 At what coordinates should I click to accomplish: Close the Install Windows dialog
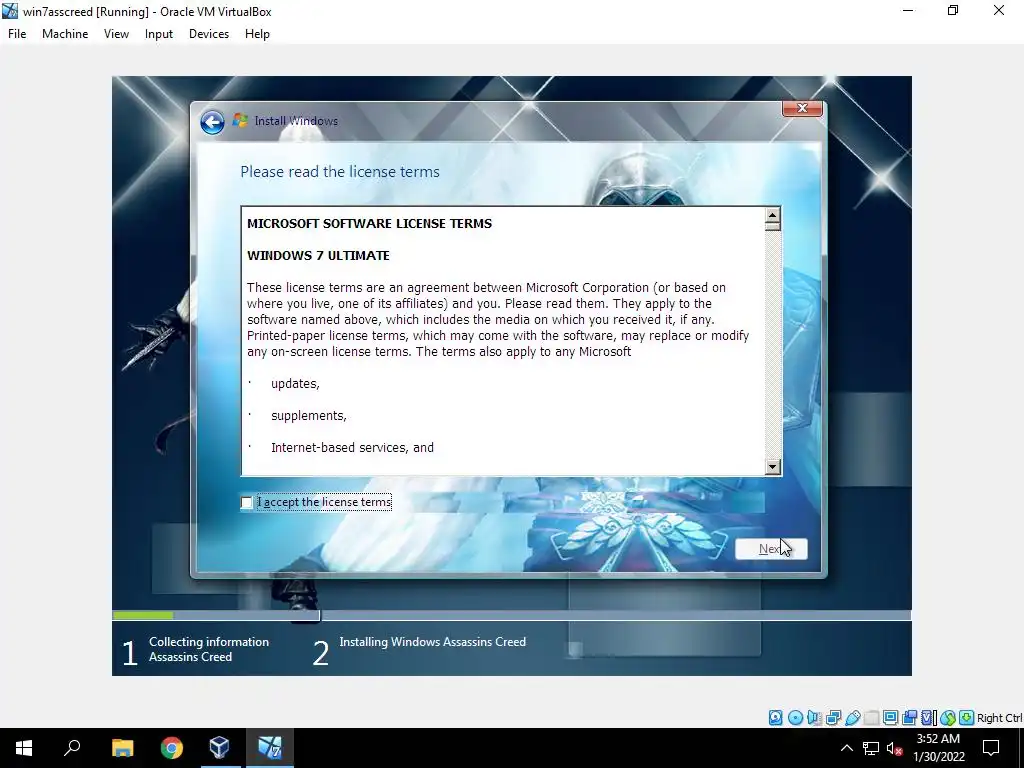click(x=802, y=108)
